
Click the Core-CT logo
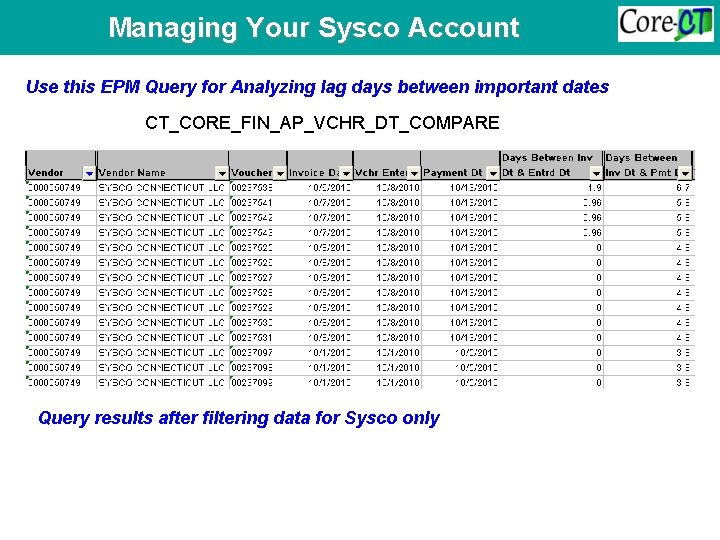pyautogui.click(x=665, y=24)
